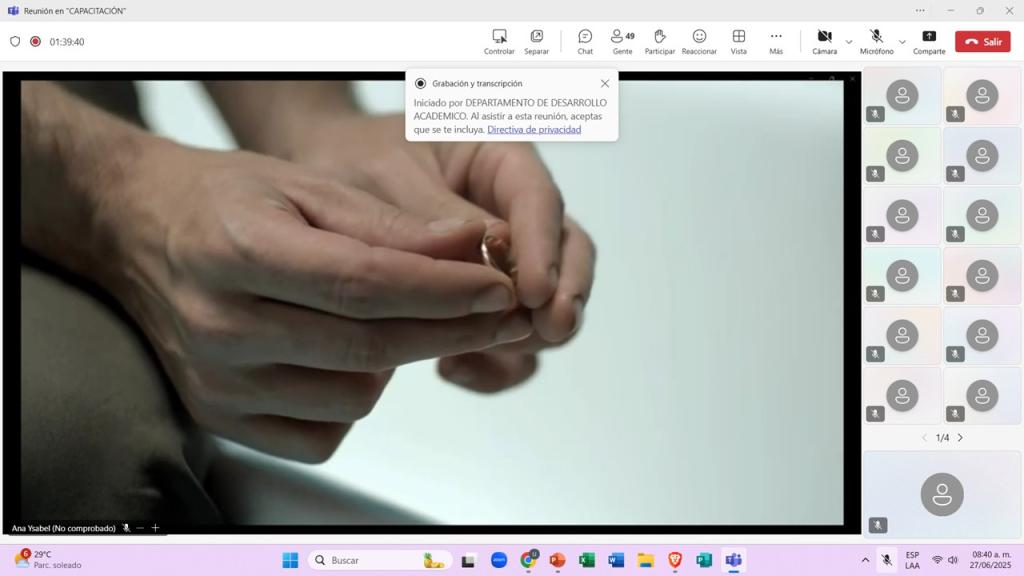This screenshot has width=1024, height=576.
Task: Show hidden system tray icons chevron
Action: pyautogui.click(x=865, y=560)
